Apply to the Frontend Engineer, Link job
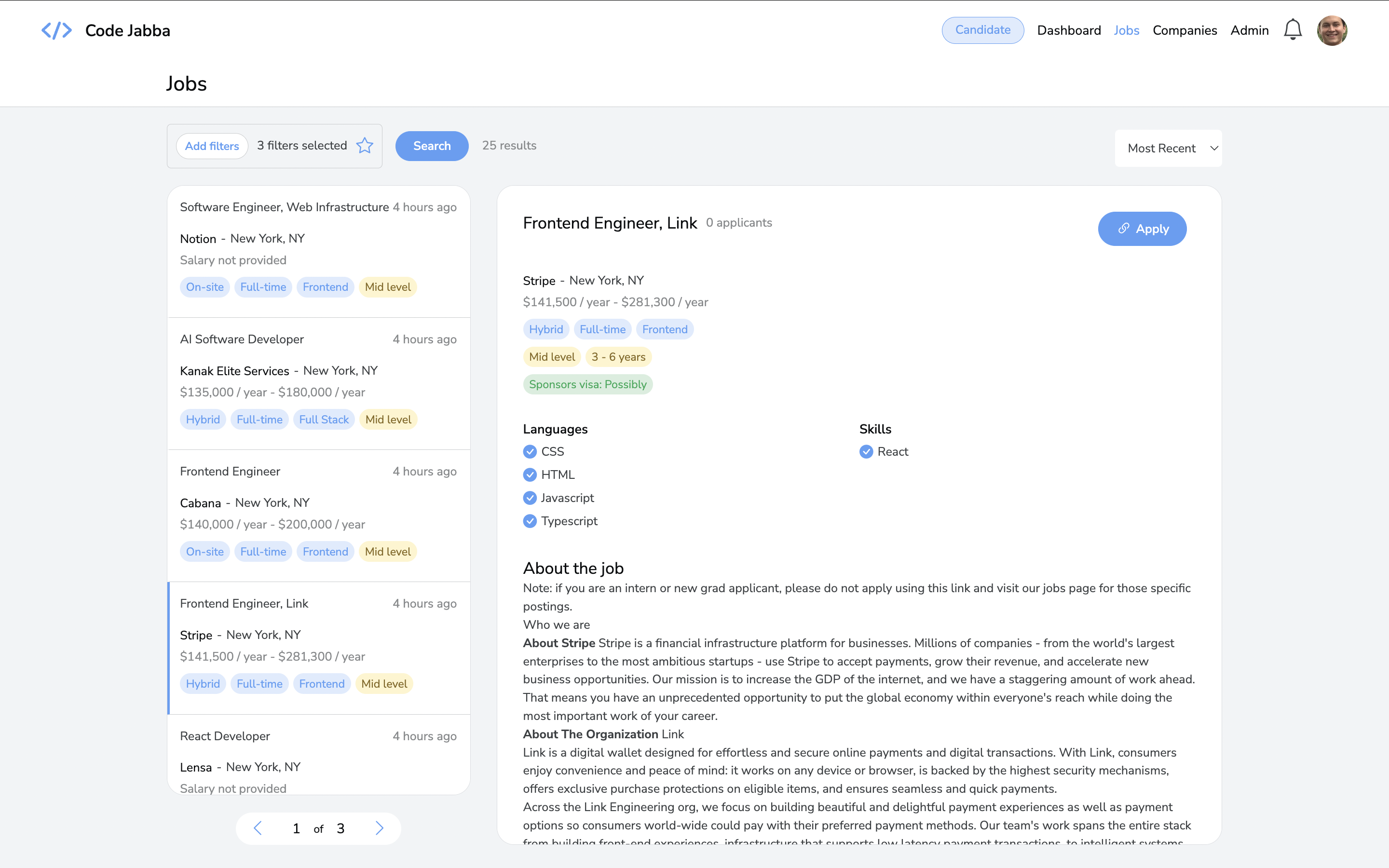1389x868 pixels. [x=1142, y=229]
